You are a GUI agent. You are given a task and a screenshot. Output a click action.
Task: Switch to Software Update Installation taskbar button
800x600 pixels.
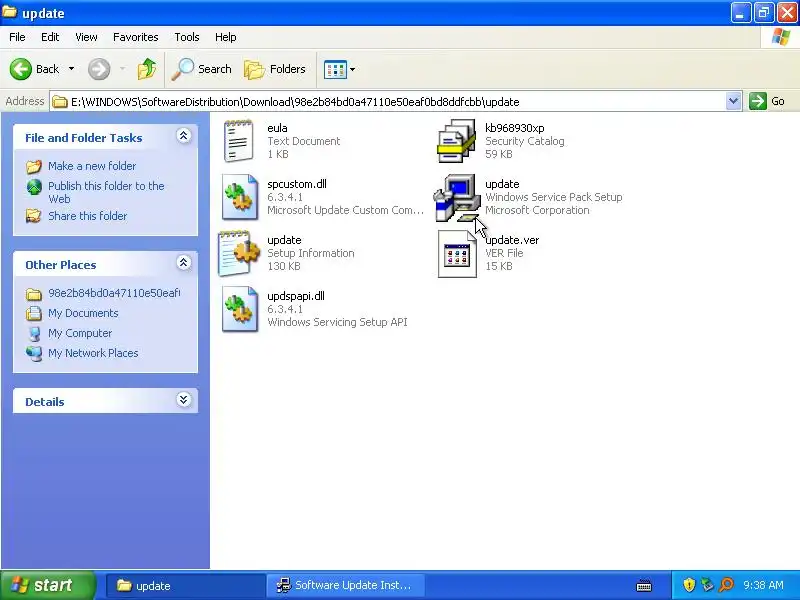pyautogui.click(x=345, y=585)
